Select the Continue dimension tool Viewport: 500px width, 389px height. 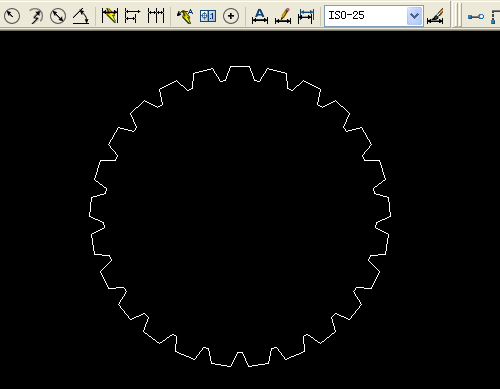click(x=156, y=16)
